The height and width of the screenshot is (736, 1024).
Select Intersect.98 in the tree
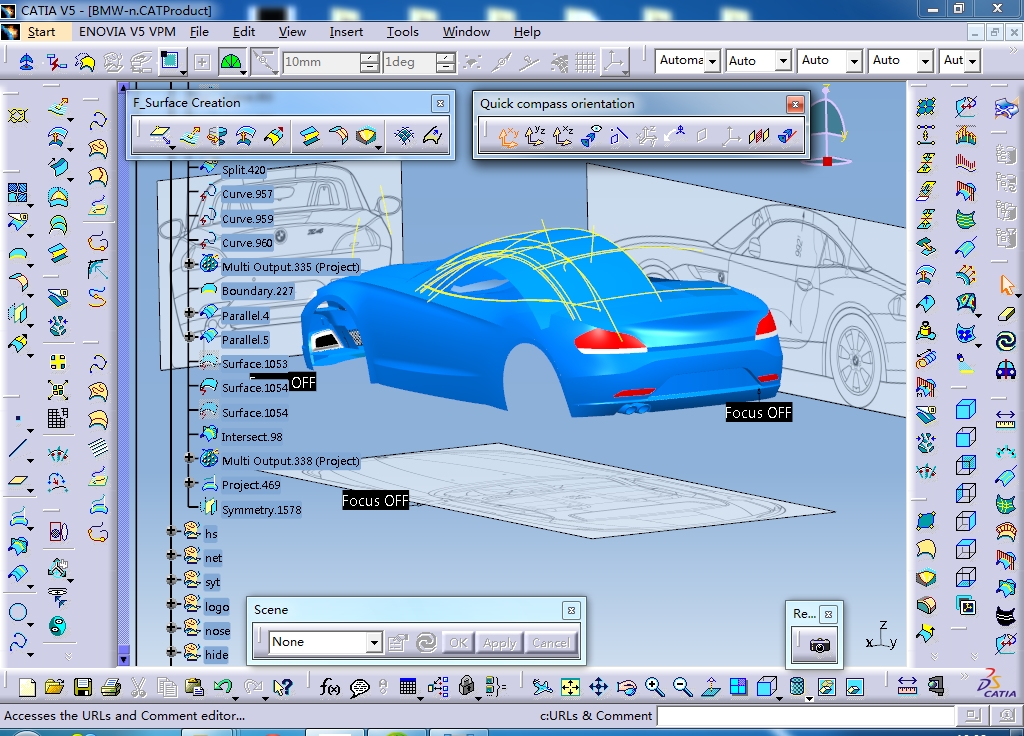(251, 437)
